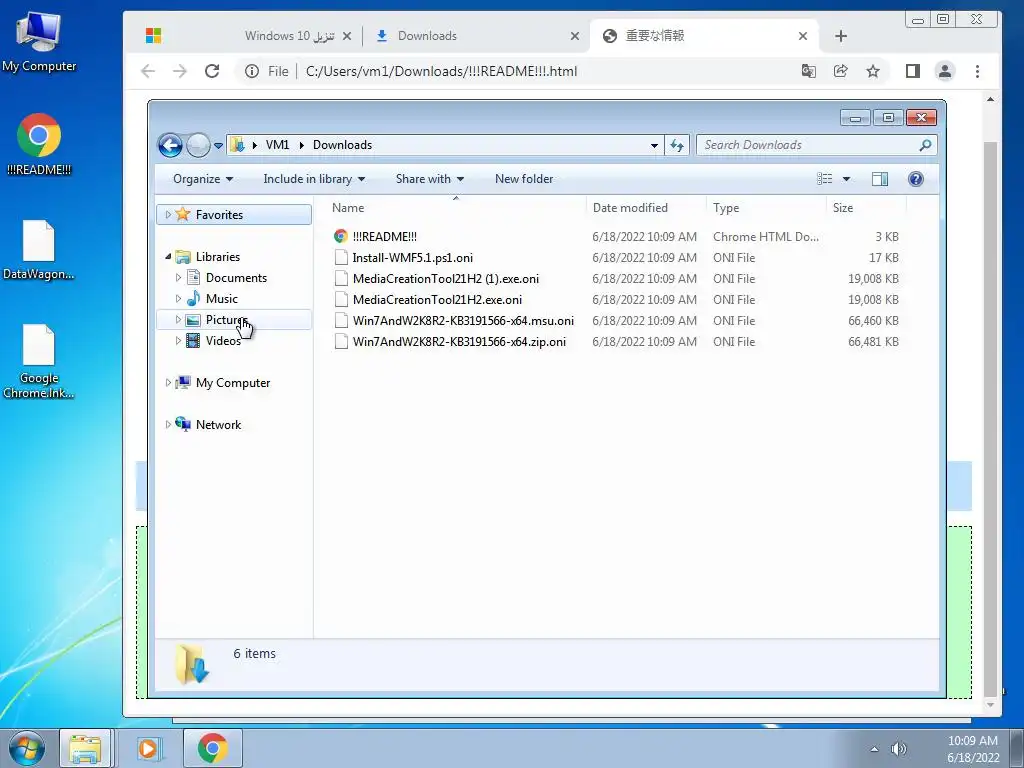
Task: Open the Organize menu
Action: coord(203,179)
